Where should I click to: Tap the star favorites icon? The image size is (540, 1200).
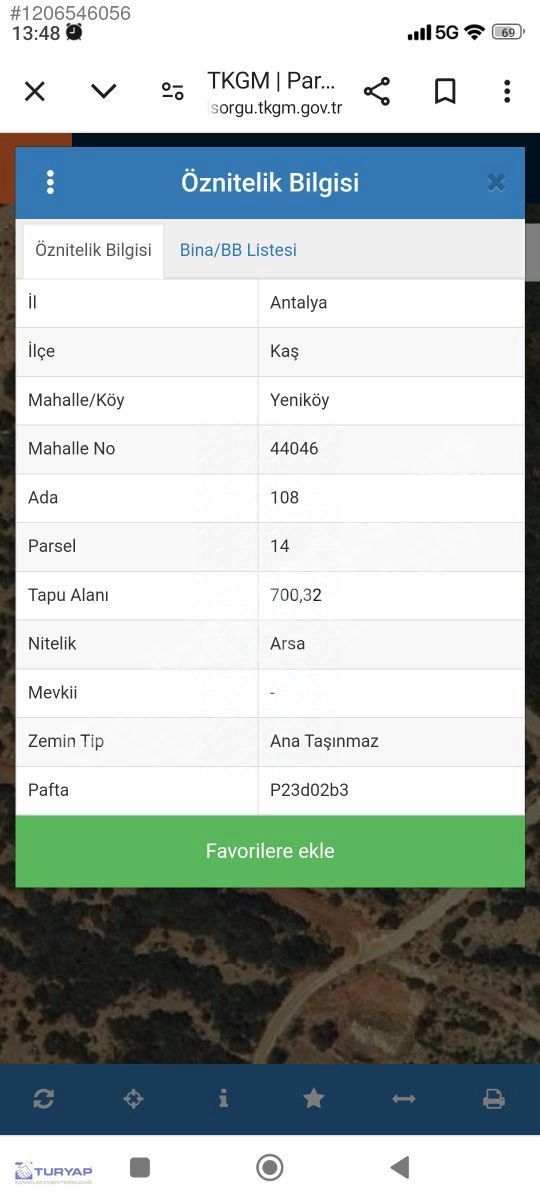314,1098
